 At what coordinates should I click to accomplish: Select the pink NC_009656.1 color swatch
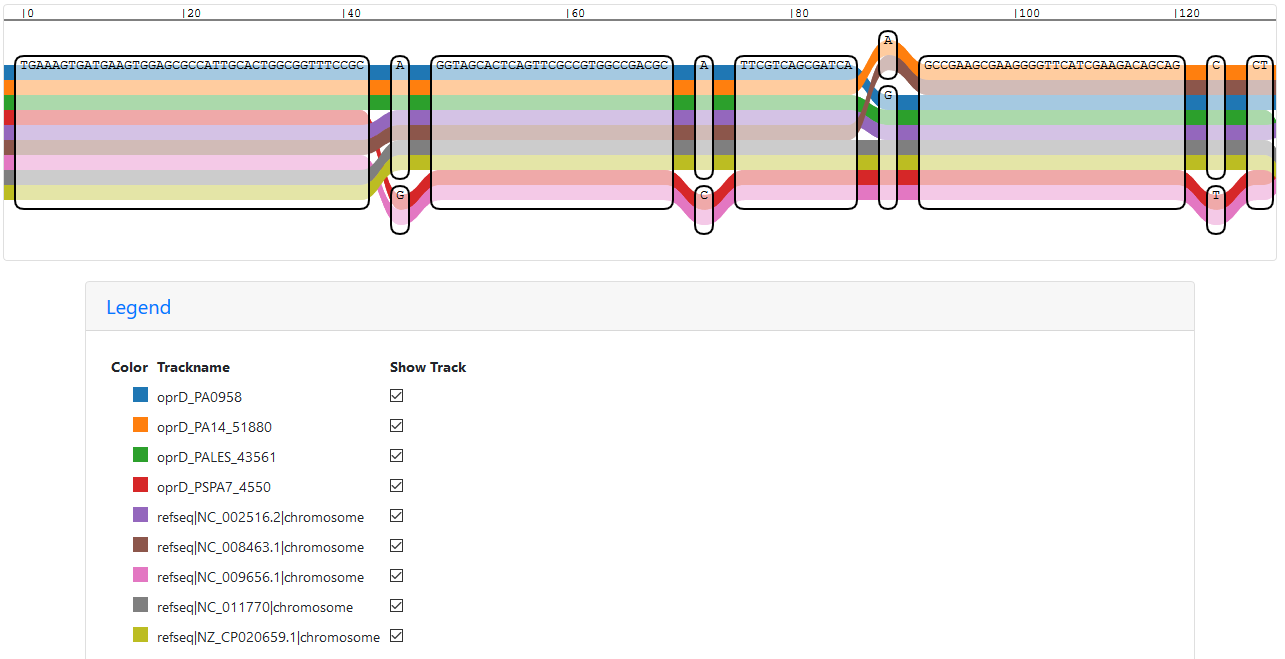[140, 576]
